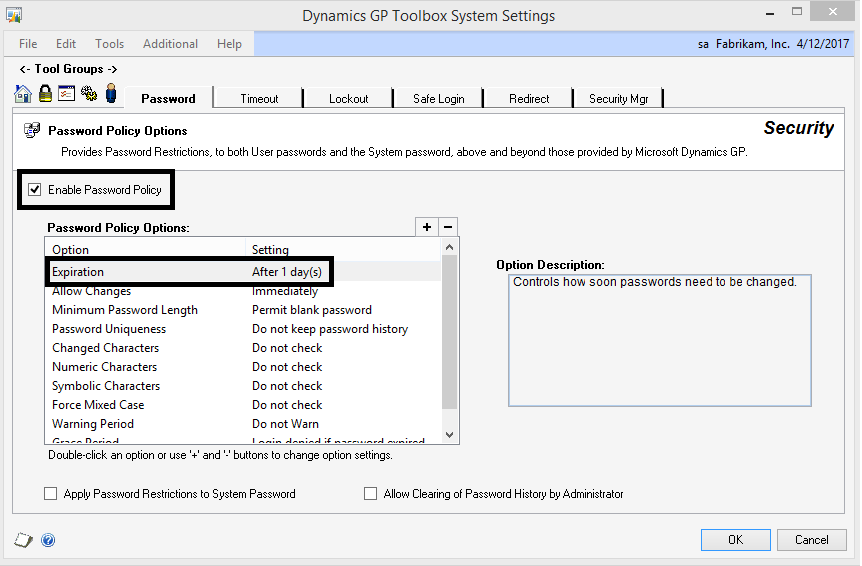Select the Minimum Password Length row
Screen dimensions: 862x566
(243, 310)
